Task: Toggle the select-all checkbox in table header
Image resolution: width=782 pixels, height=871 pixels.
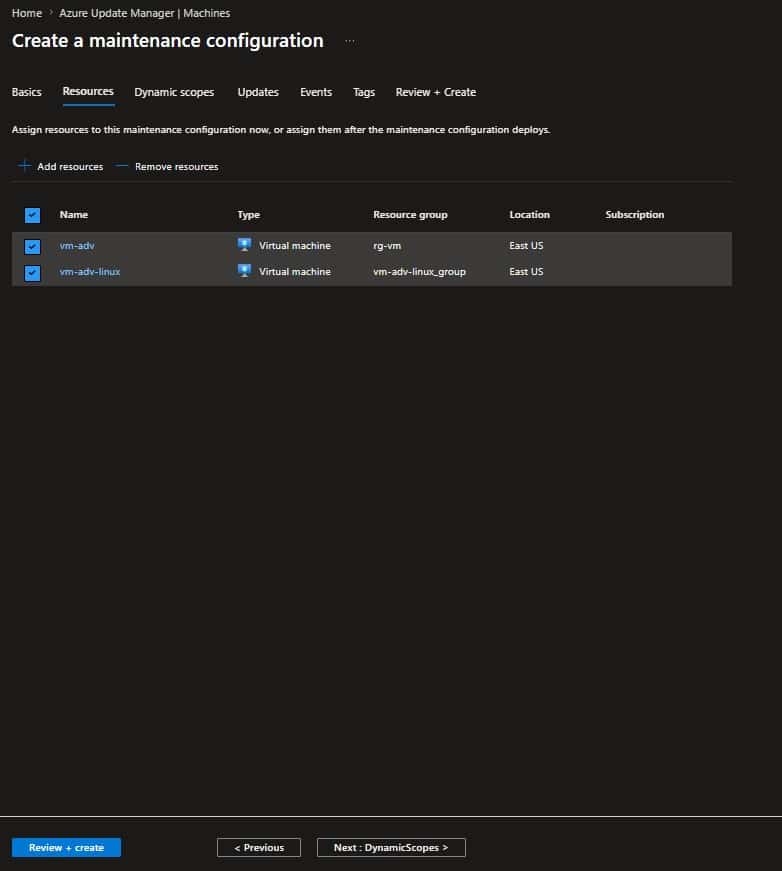Action: coord(32,214)
